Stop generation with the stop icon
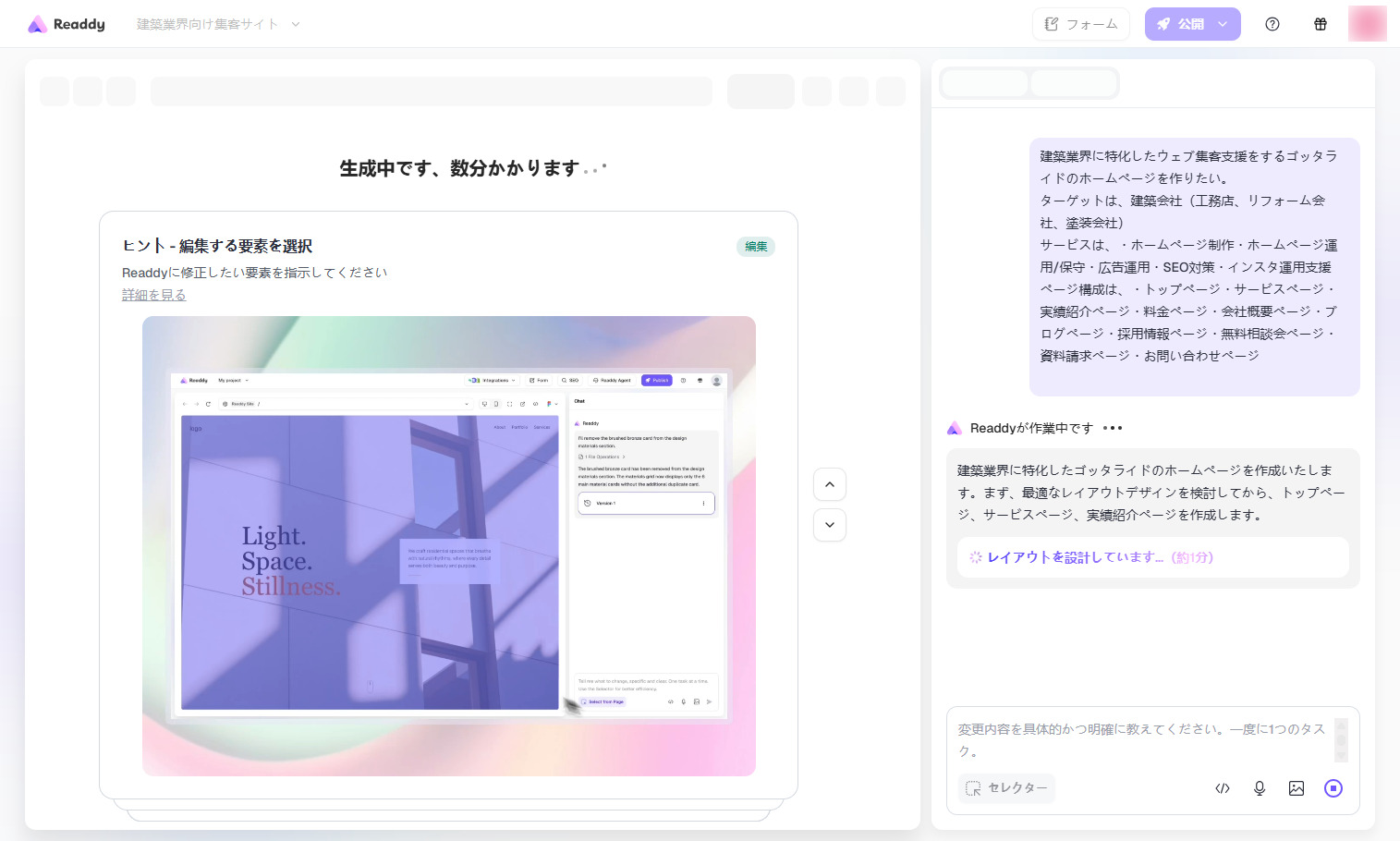This screenshot has height=841, width=1400. tap(1333, 788)
